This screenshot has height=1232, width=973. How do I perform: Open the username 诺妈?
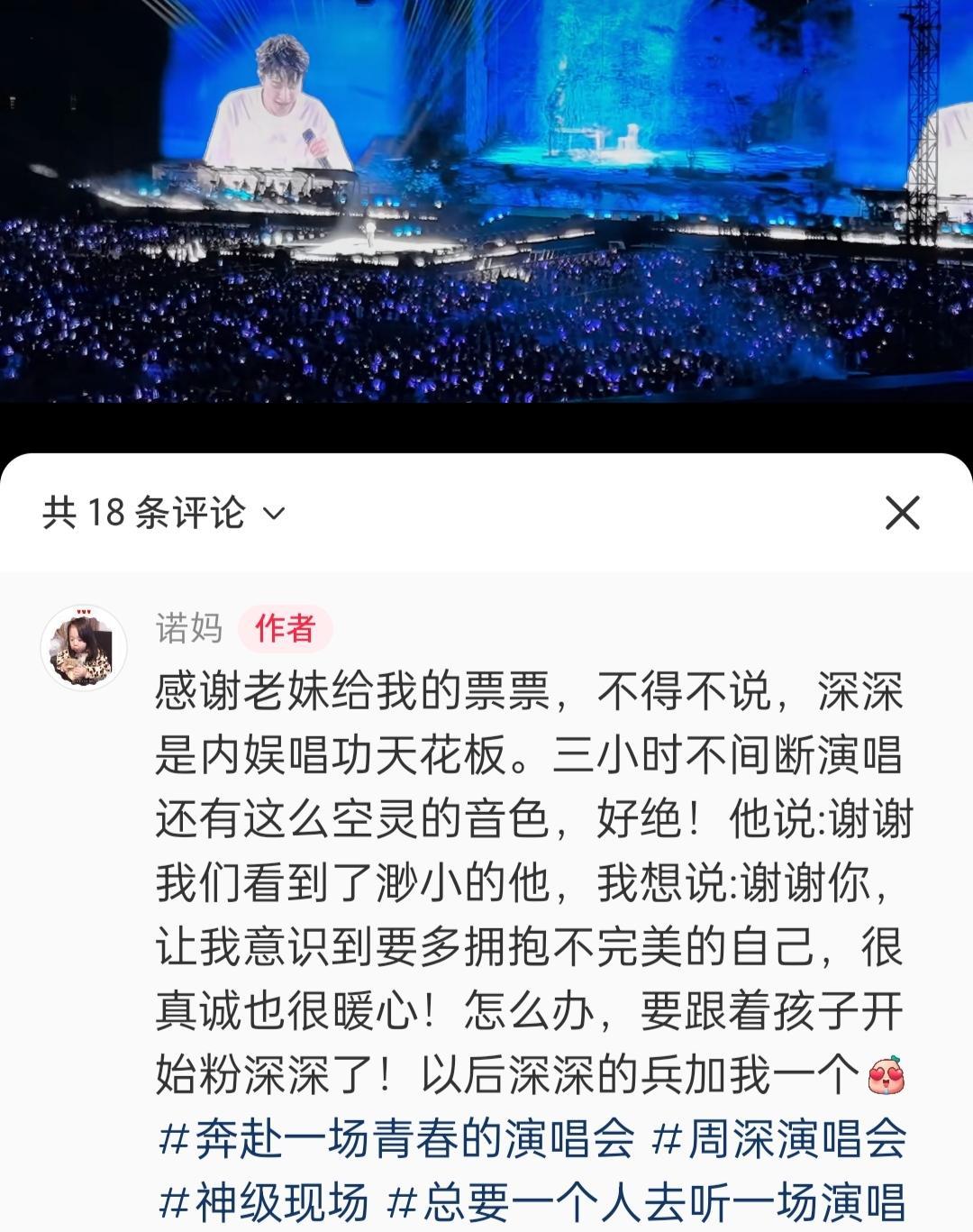[x=189, y=628]
